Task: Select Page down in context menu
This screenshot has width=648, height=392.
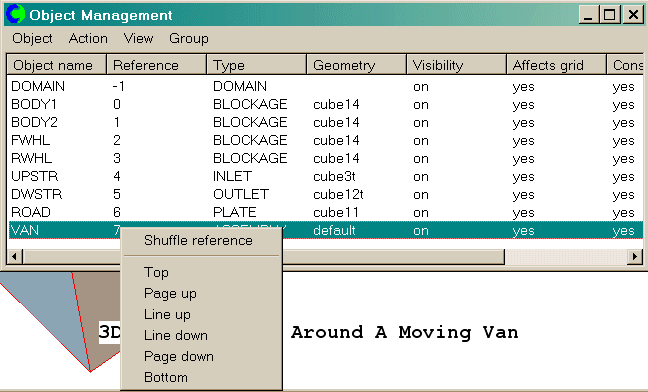Action: coord(179,356)
